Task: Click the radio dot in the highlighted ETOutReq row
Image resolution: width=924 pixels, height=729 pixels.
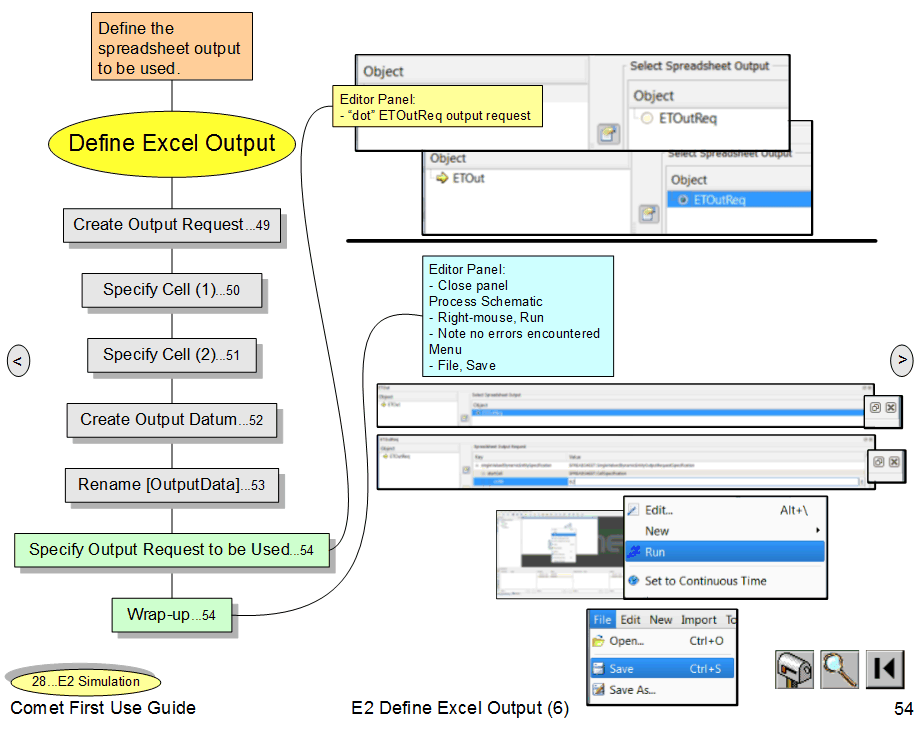Action: pyautogui.click(x=683, y=200)
